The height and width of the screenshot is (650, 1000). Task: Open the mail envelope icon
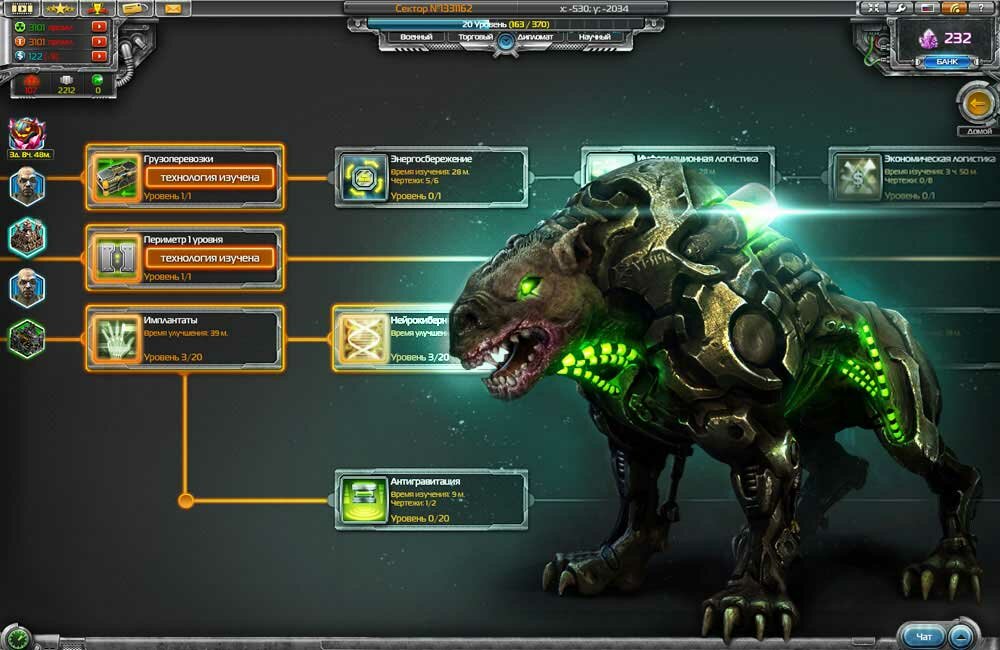[x=174, y=9]
